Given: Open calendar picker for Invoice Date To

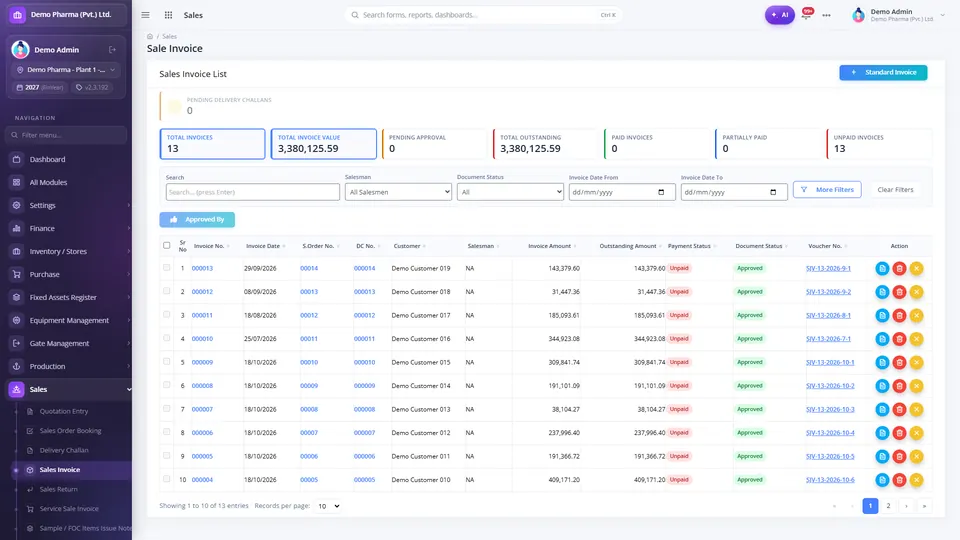Looking at the screenshot, I should coord(773,192).
